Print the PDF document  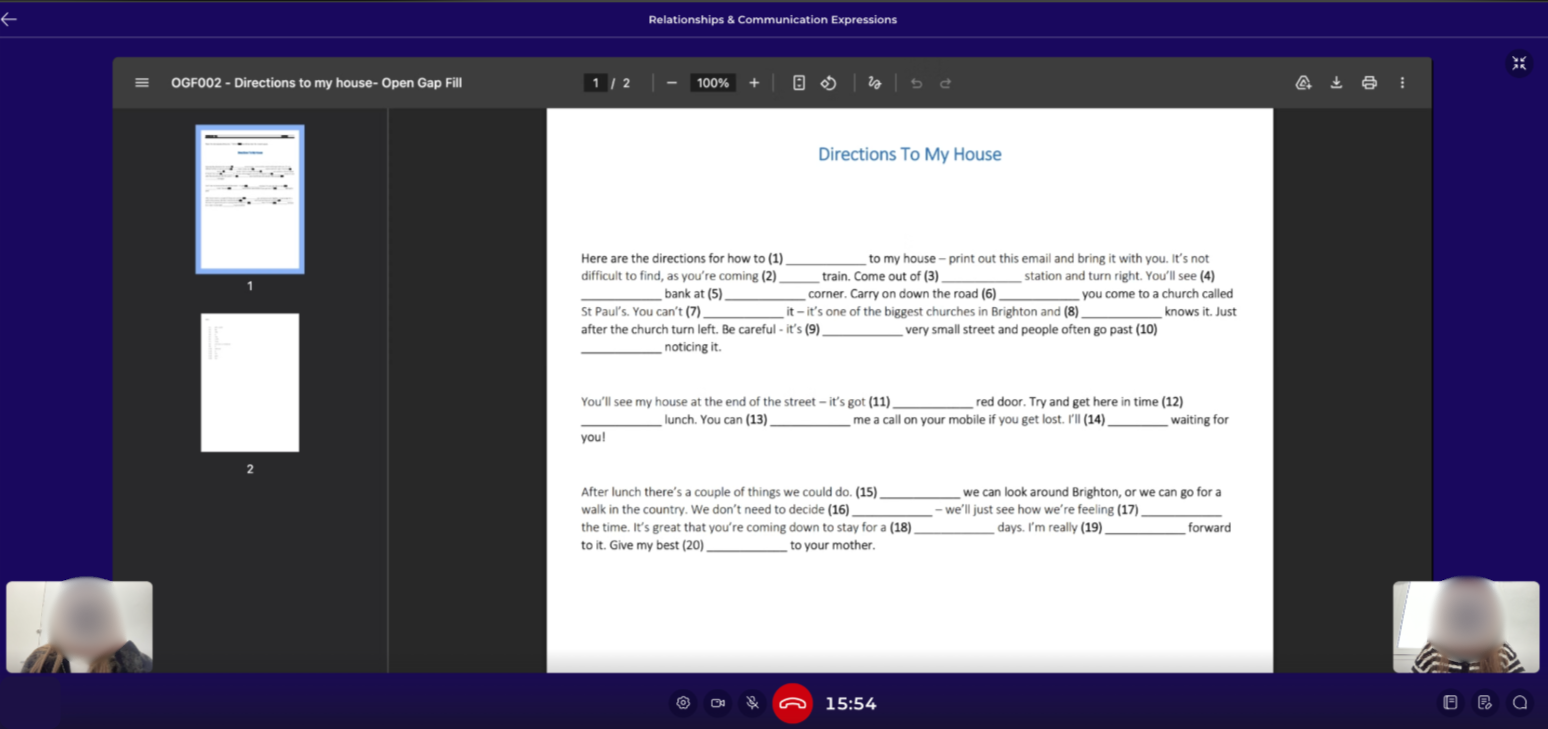[1369, 83]
